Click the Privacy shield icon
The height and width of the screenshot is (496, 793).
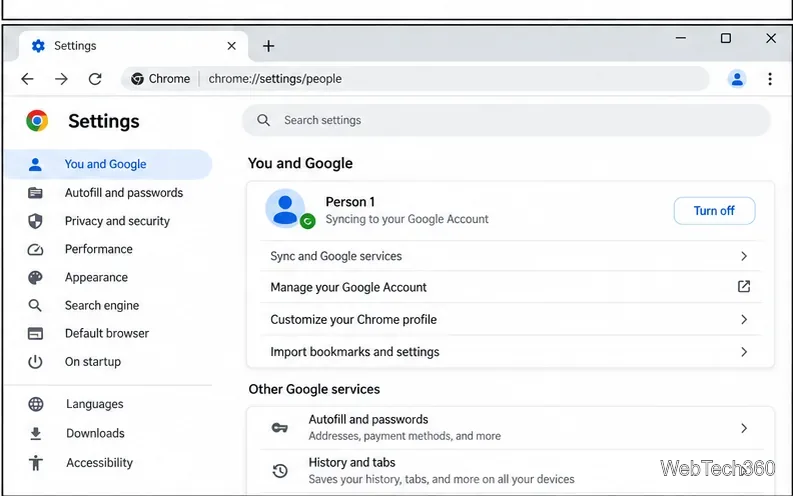35,221
